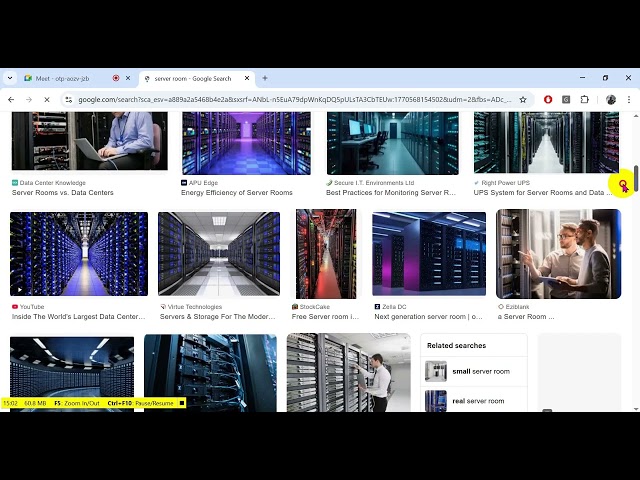Click the Virtue Technologies source label
640x480 pixels.
[x=191, y=307]
